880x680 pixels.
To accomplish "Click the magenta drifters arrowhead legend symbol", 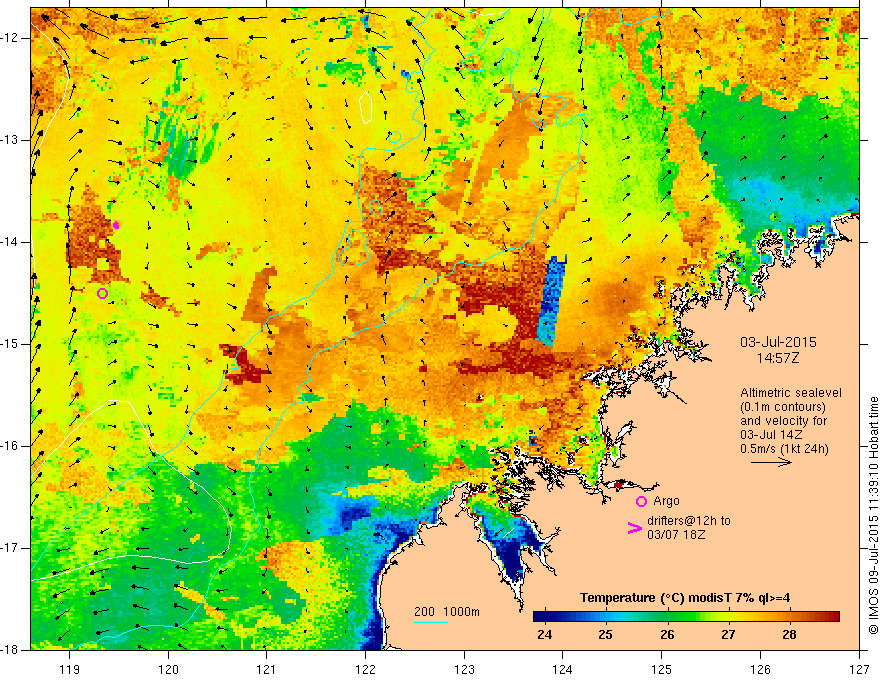I will (634, 527).
